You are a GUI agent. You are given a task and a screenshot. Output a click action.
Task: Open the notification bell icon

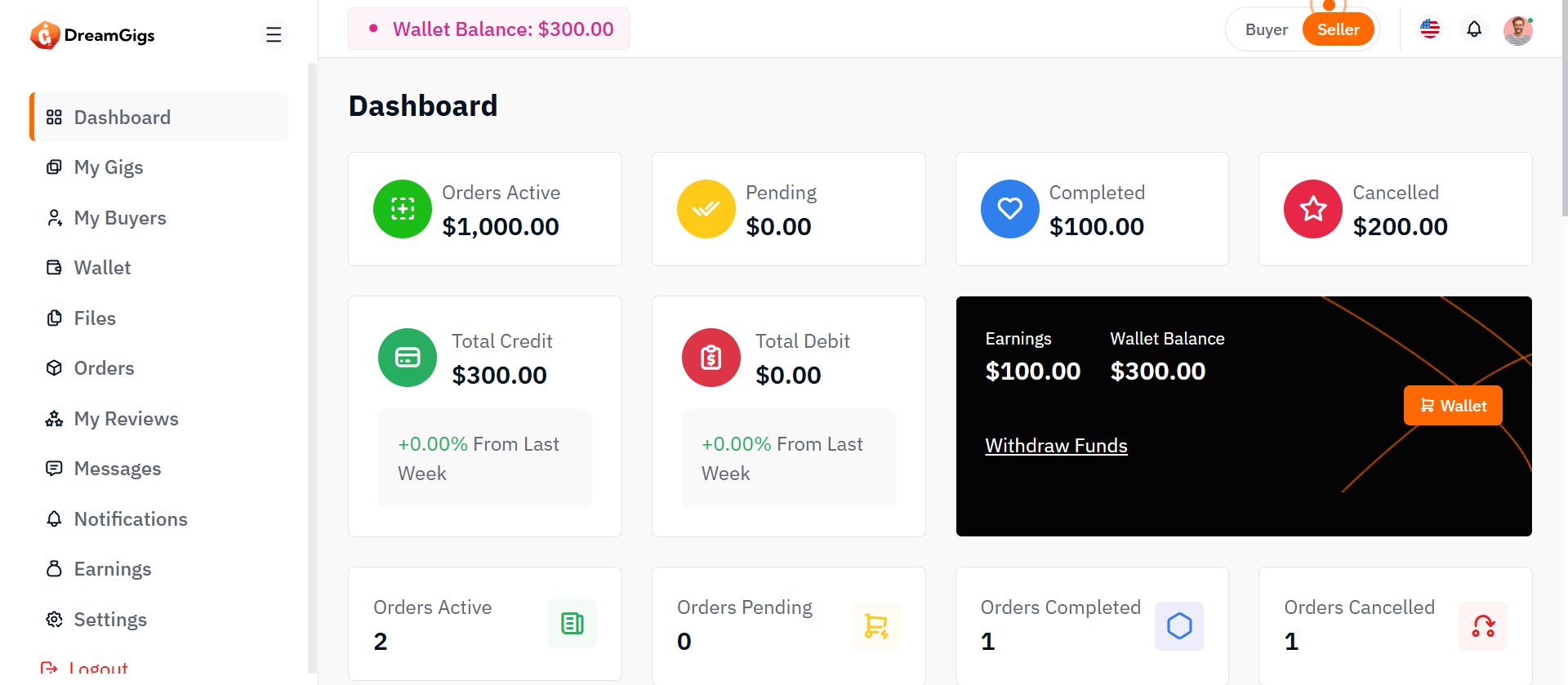tap(1474, 29)
